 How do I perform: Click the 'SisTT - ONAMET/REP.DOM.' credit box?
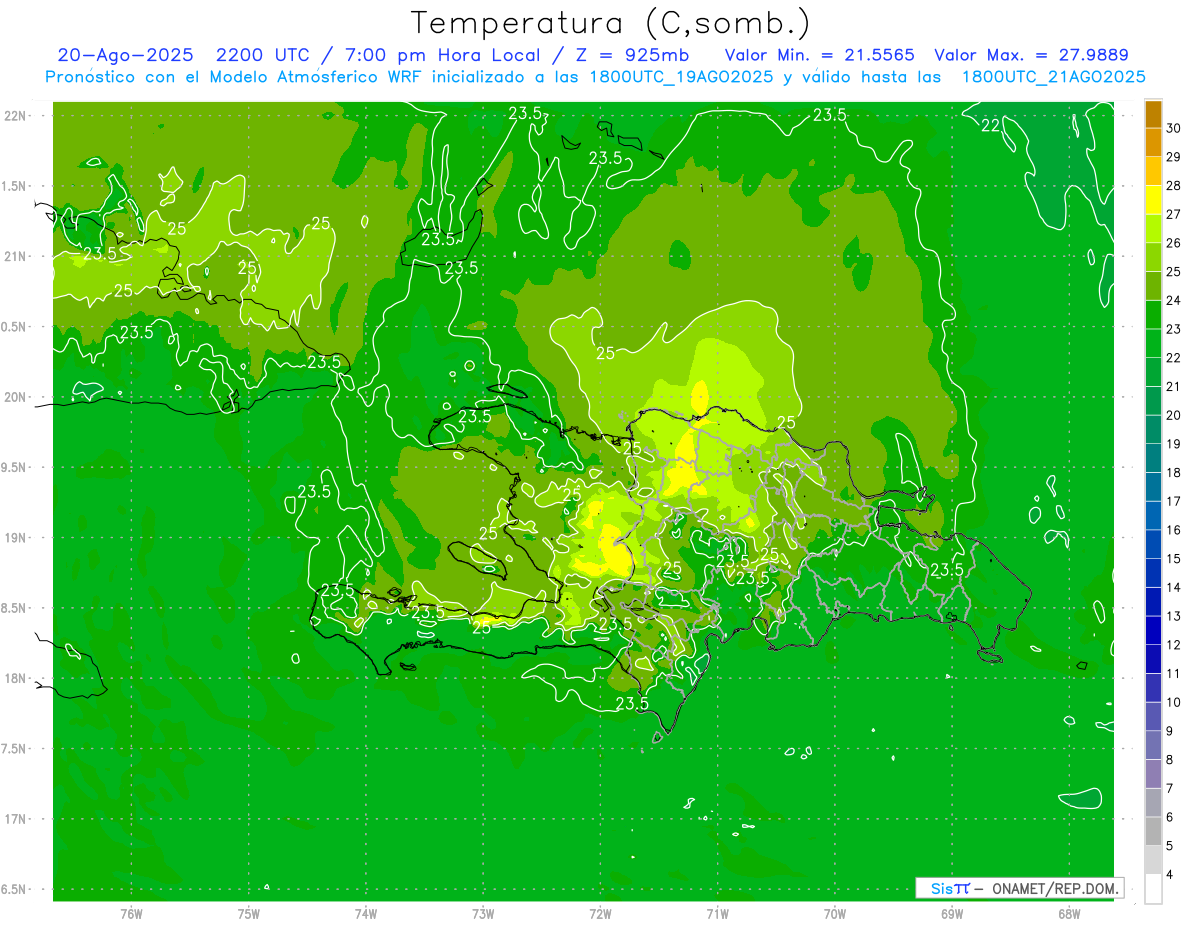pos(1019,888)
